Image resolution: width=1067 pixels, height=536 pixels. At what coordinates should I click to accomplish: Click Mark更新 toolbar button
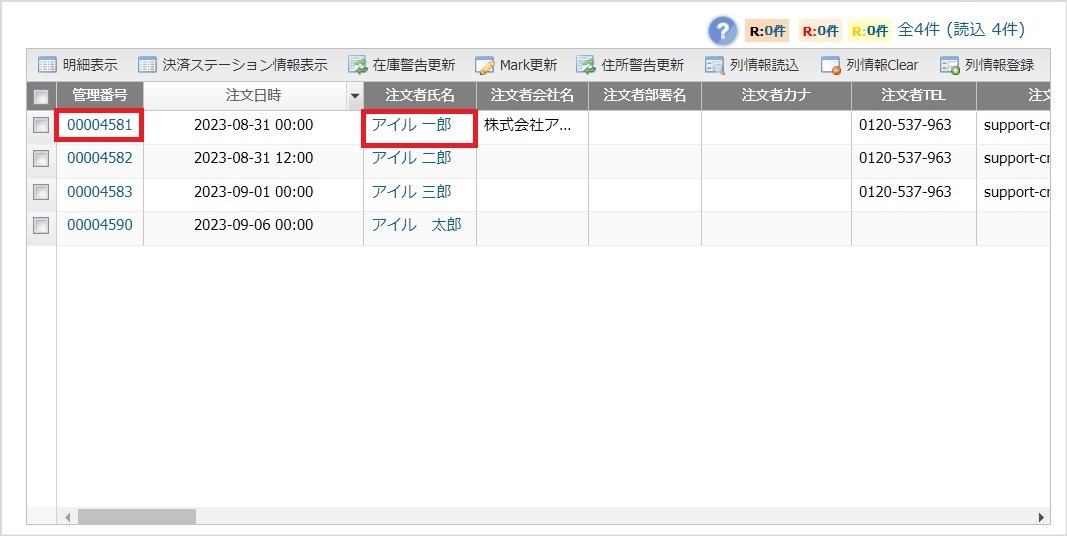(x=516, y=65)
